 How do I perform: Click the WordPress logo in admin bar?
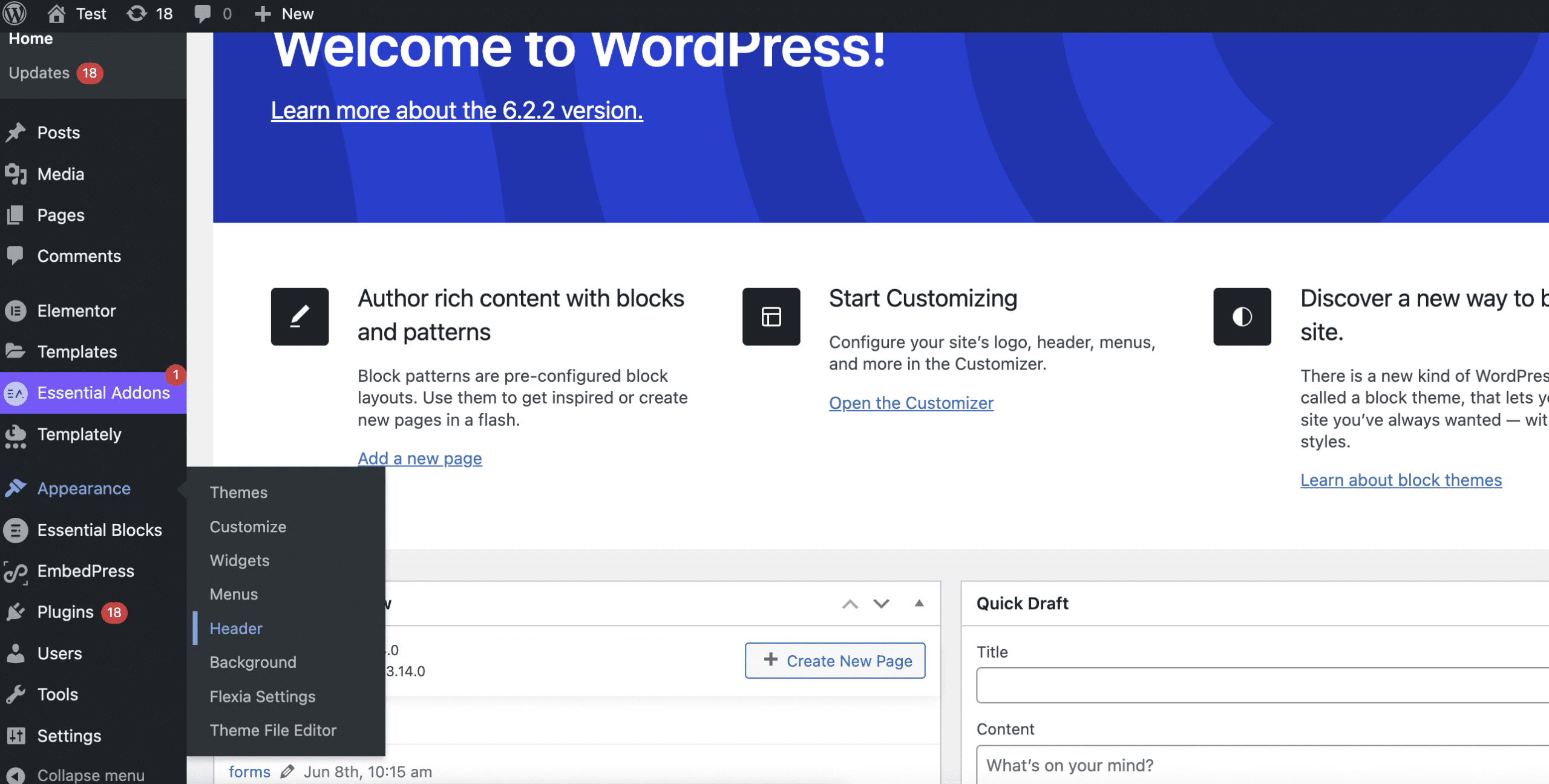(x=15, y=13)
